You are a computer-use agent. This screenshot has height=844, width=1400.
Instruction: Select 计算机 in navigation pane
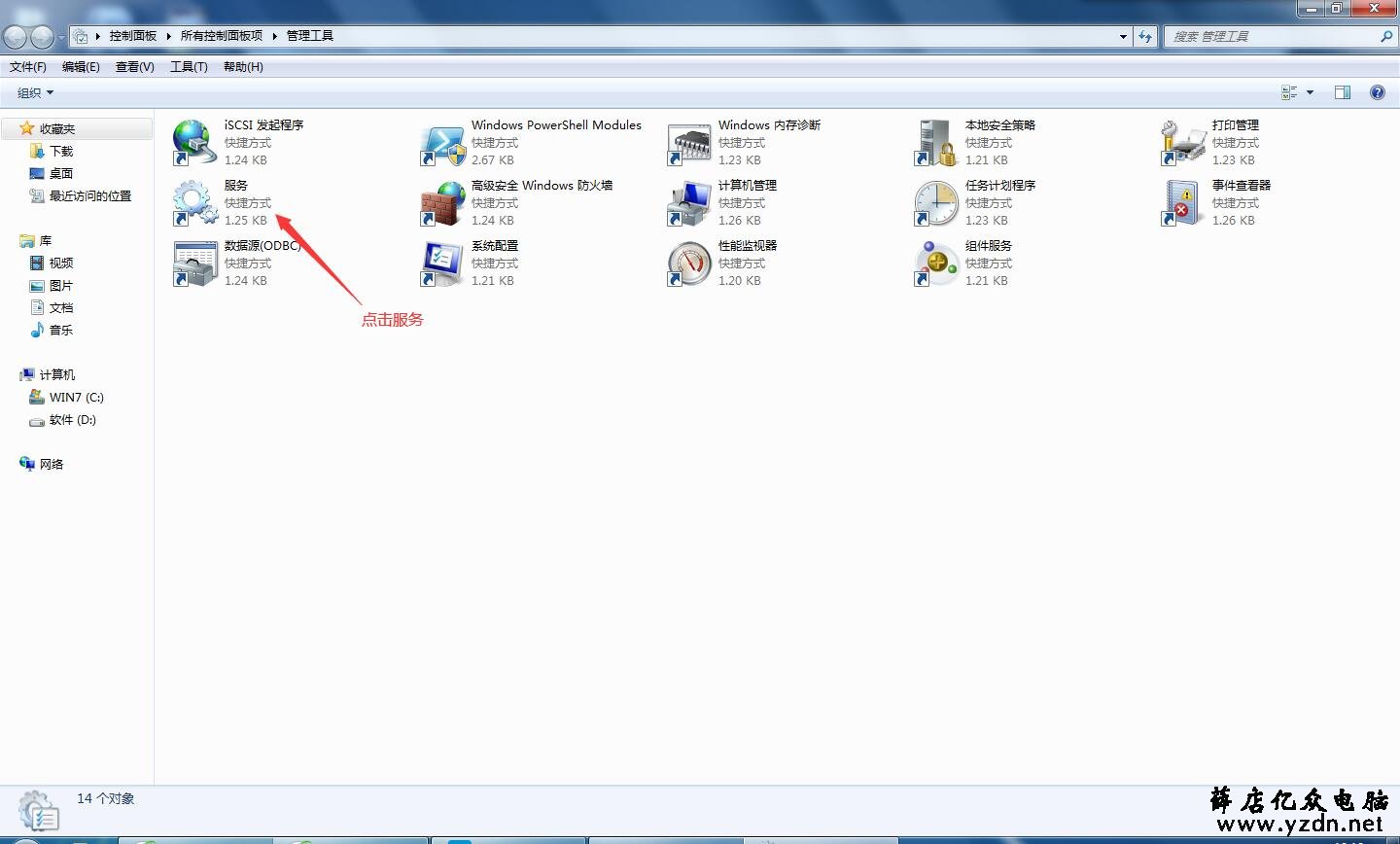(x=57, y=374)
